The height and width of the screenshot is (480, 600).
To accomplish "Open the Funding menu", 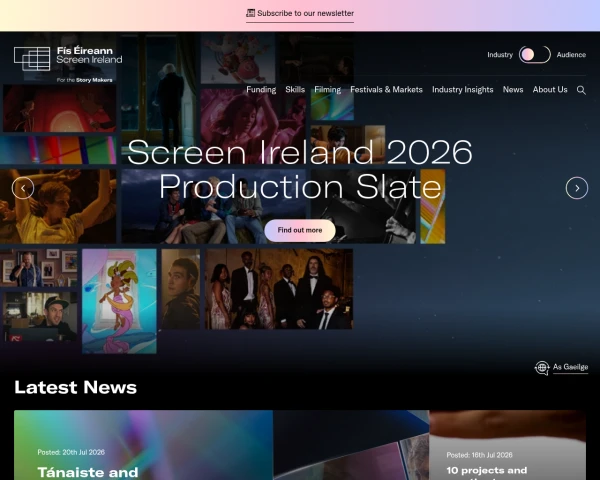I will 261,90.
